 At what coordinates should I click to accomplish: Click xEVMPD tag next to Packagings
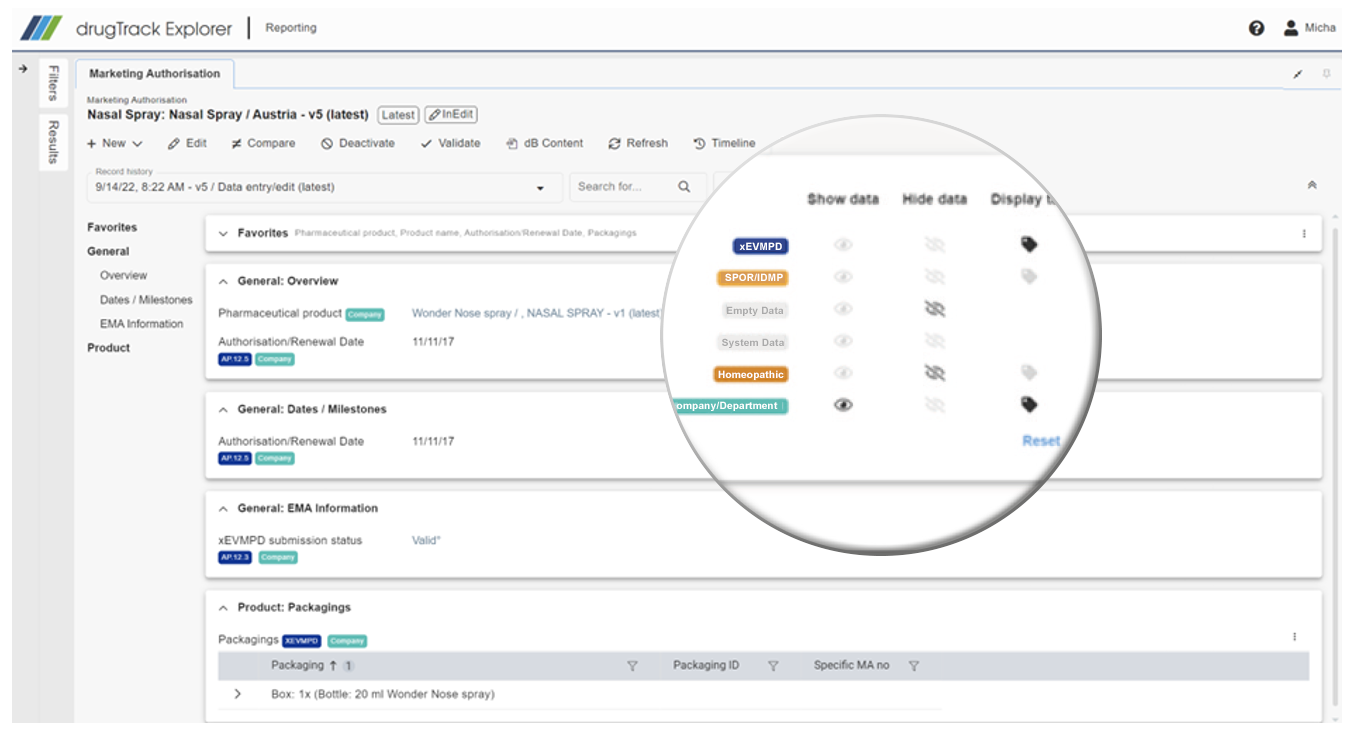coord(301,641)
